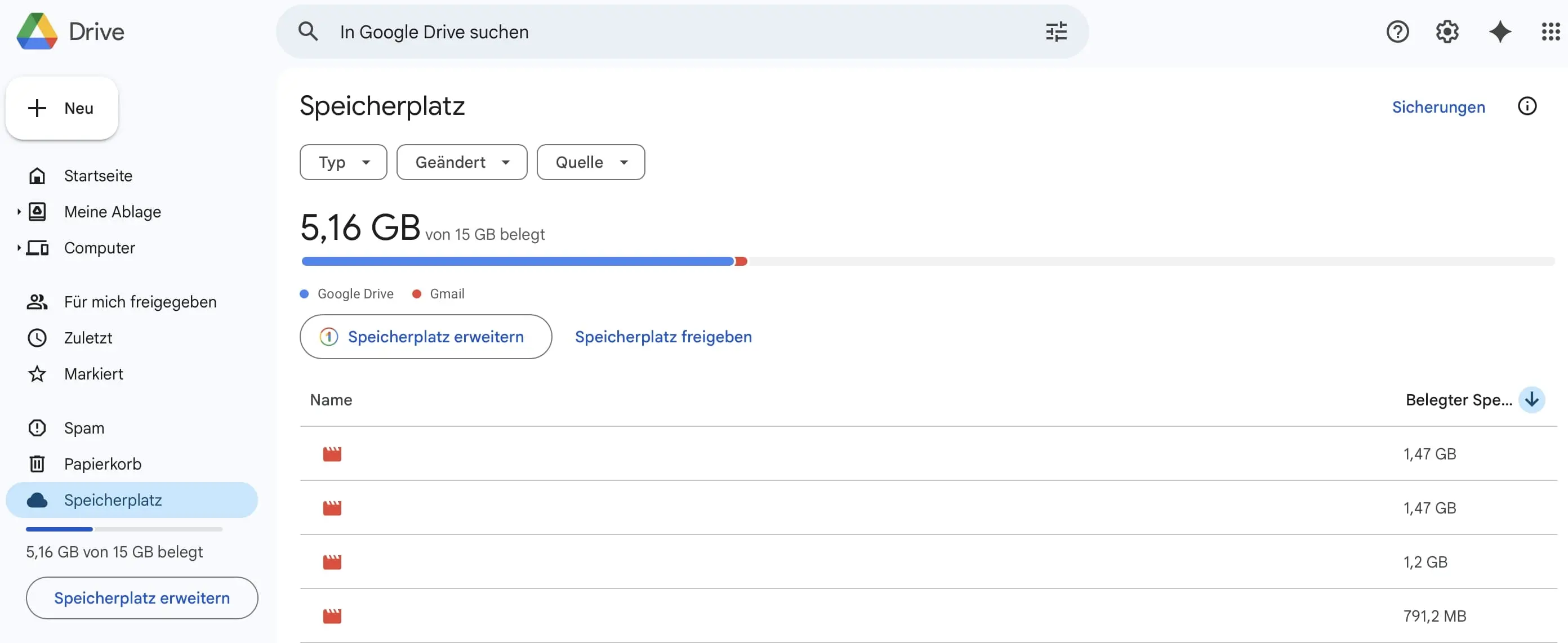Viewport: 1568px width, 643px height.
Task: Click in the Drive search field
Action: [x=681, y=32]
